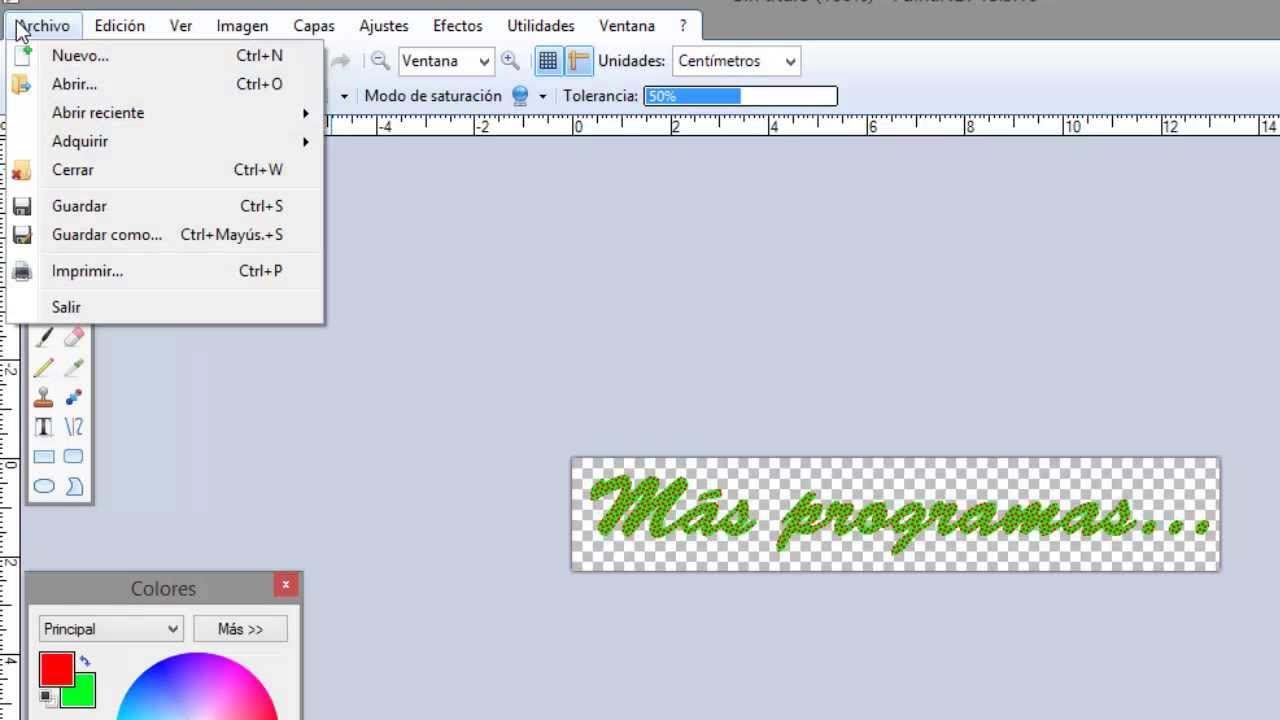This screenshot has height=720, width=1280.
Task: Click the zoom in magnifier icon
Action: pyautogui.click(x=510, y=61)
